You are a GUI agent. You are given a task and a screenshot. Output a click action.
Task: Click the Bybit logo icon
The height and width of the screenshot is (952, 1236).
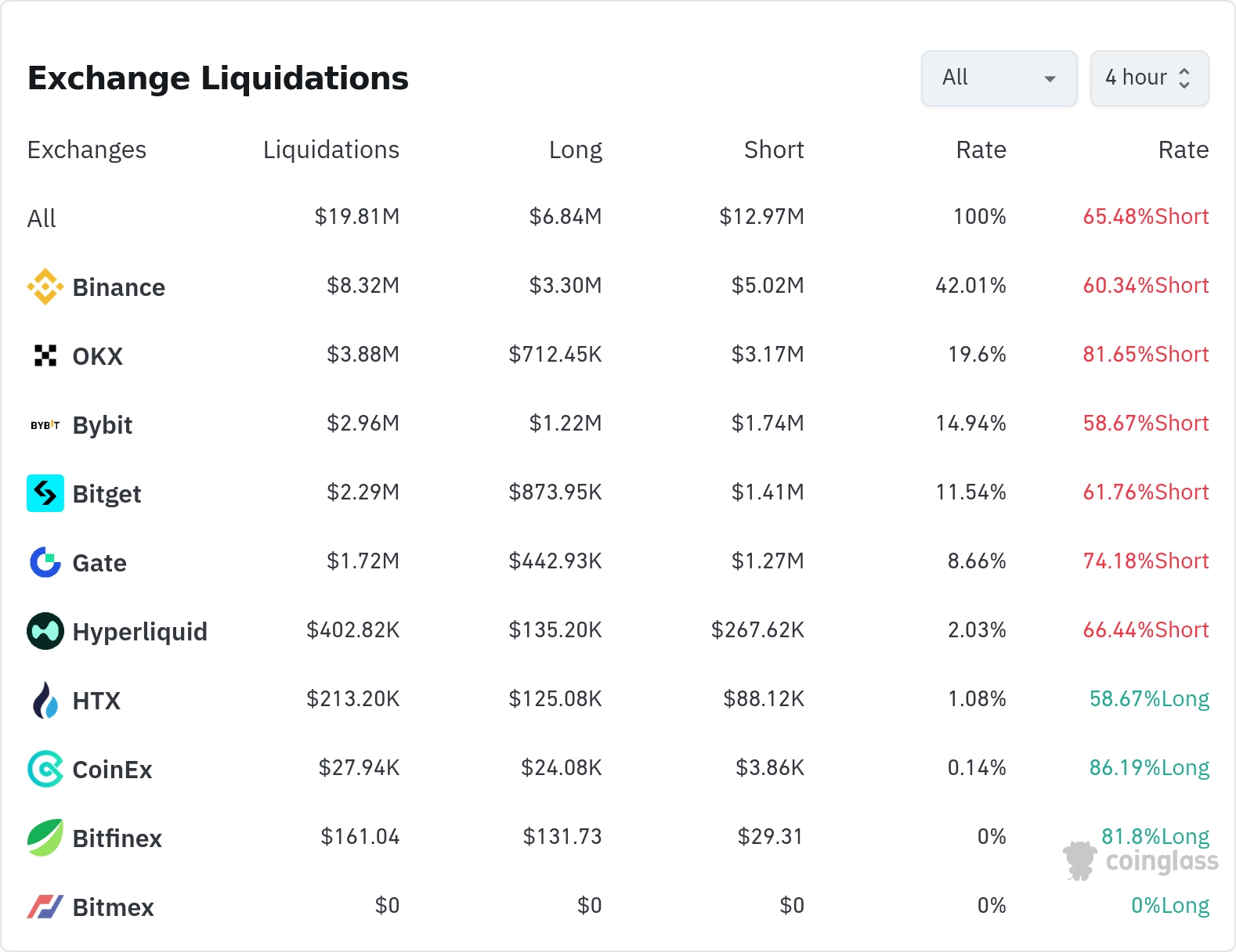tap(45, 425)
